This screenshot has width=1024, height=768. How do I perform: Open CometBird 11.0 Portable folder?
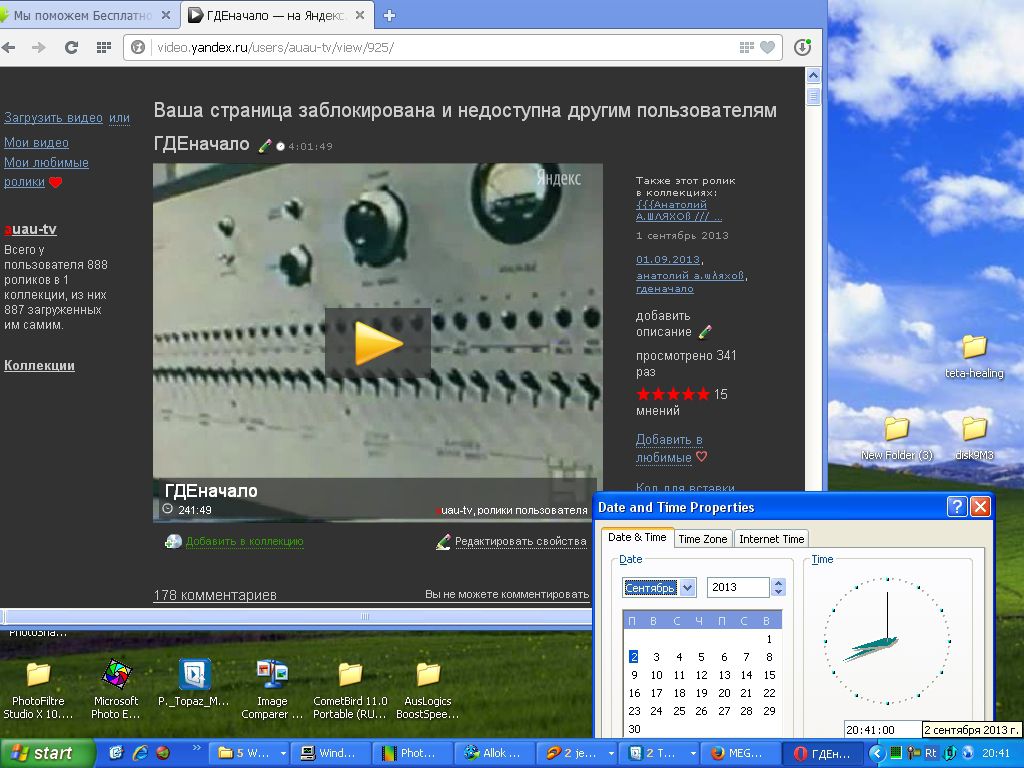(350, 691)
